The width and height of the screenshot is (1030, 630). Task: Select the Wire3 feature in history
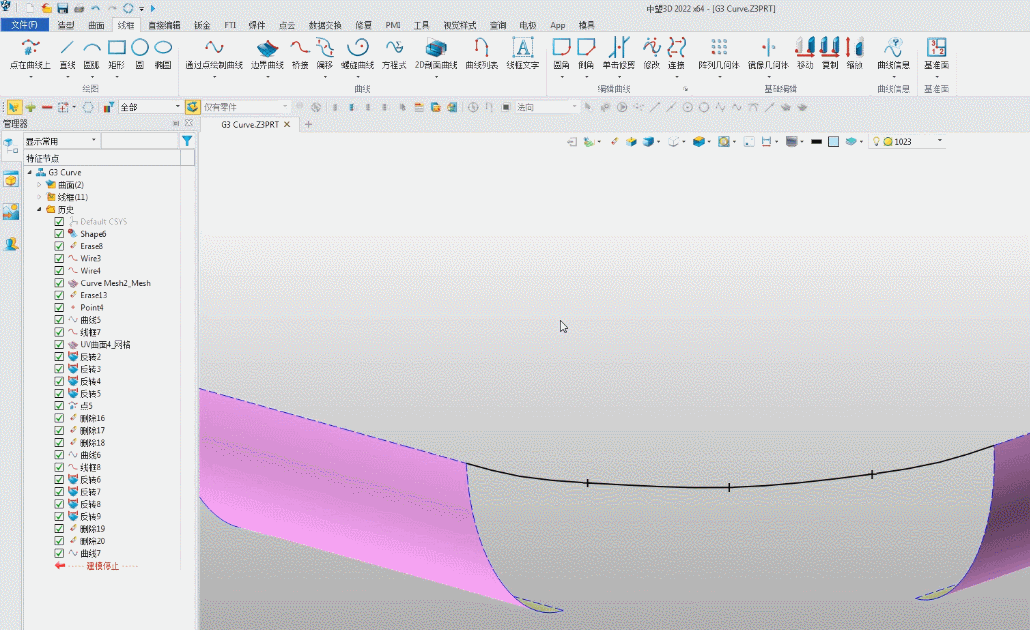point(91,258)
